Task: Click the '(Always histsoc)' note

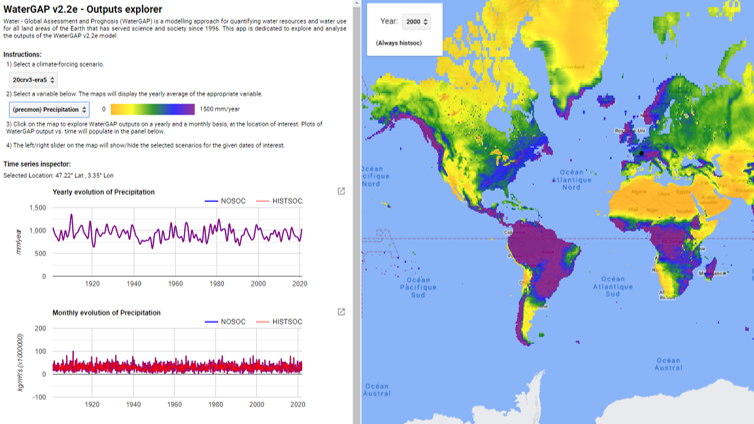Action: 399,43
